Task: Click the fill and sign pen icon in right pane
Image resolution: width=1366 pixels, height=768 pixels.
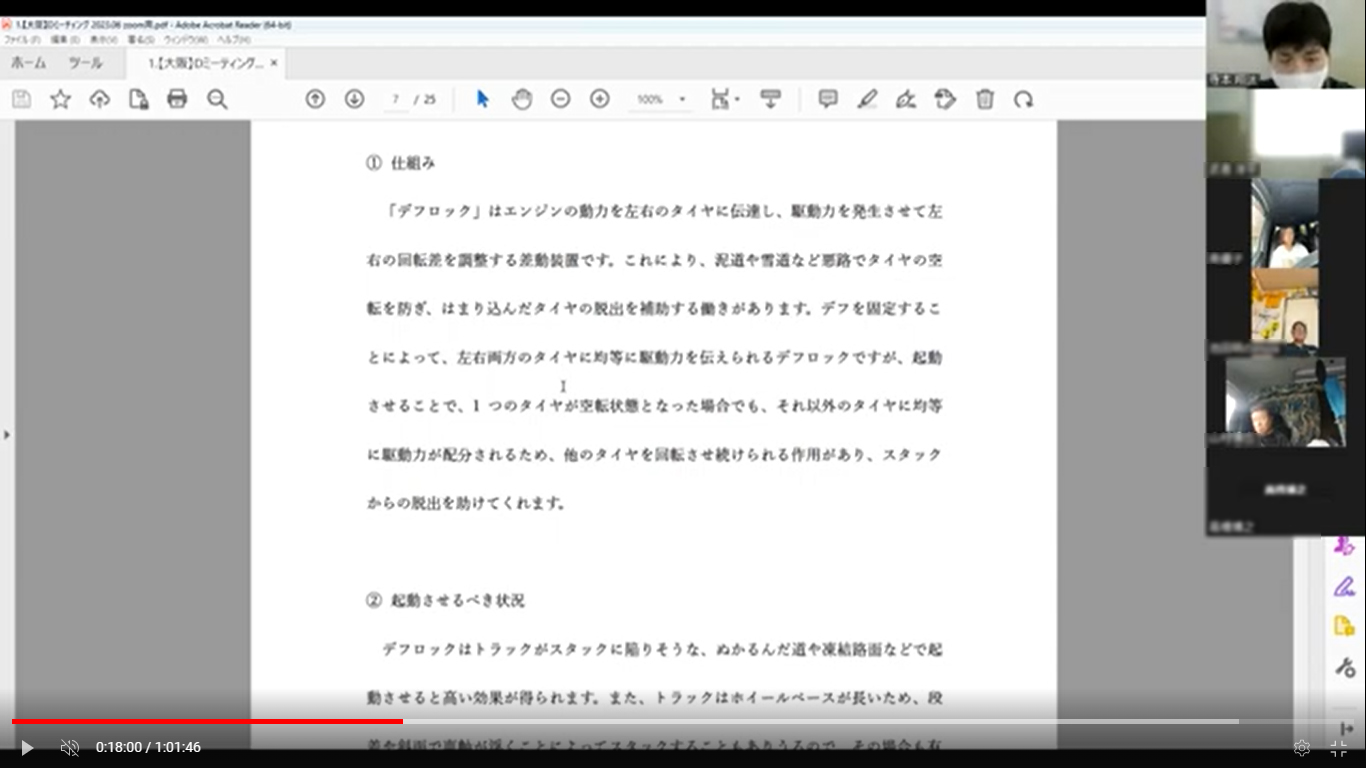Action: pos(1344,586)
